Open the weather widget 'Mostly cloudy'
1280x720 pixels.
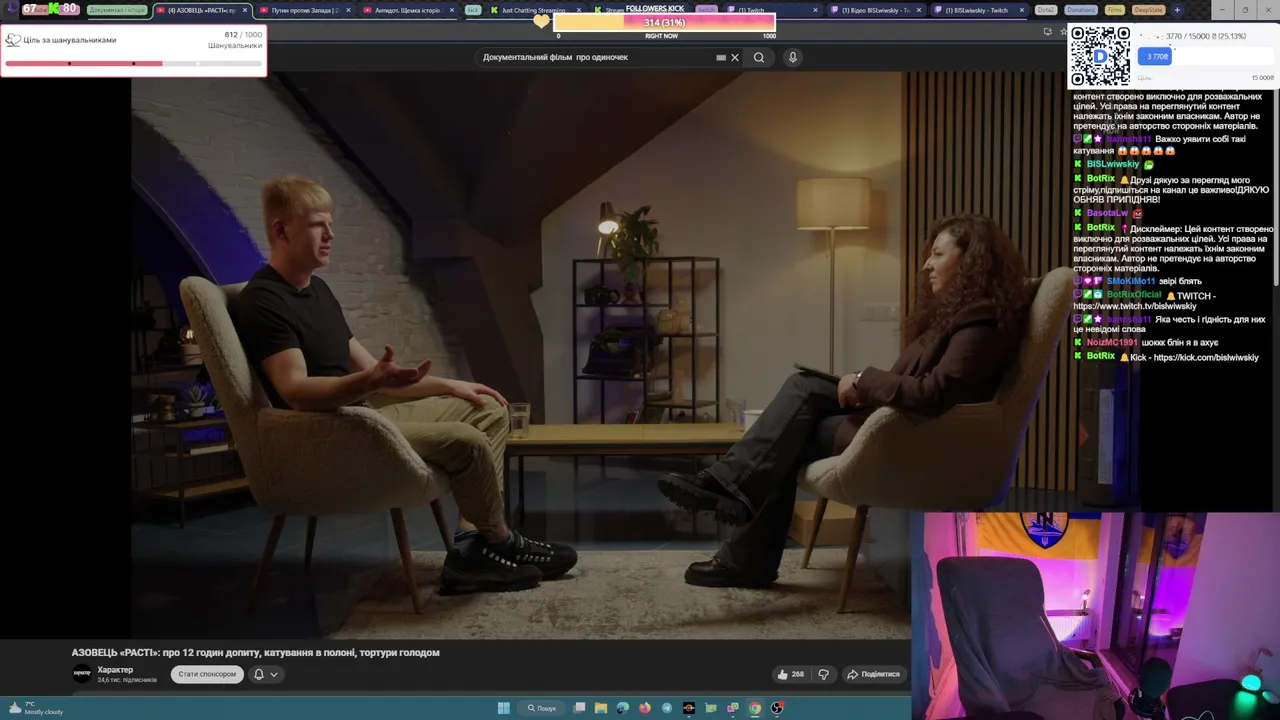35,708
